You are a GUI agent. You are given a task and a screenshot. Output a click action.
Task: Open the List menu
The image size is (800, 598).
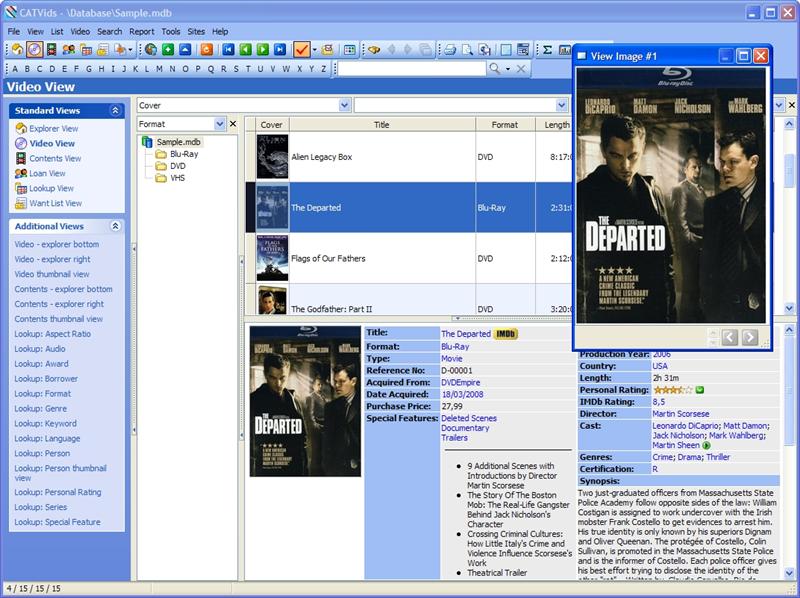(x=57, y=32)
